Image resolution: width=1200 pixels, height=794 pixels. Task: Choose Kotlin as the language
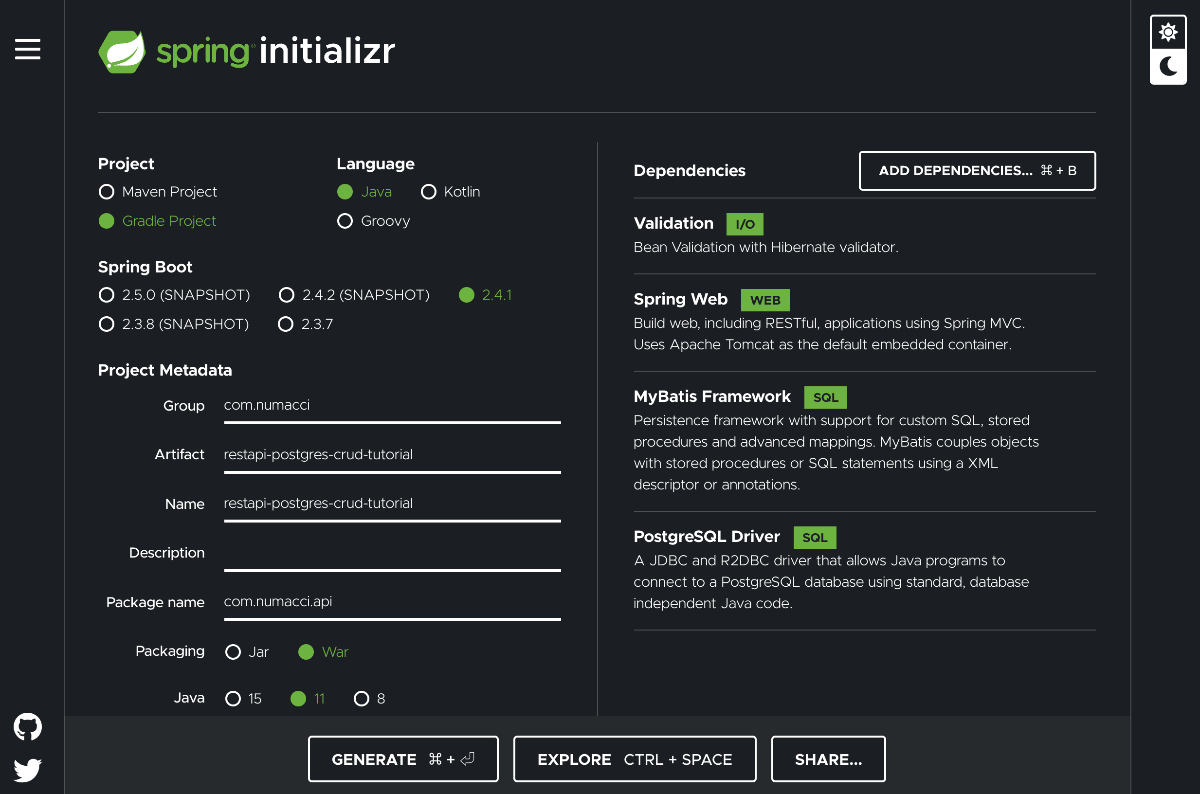pyautogui.click(x=450, y=192)
